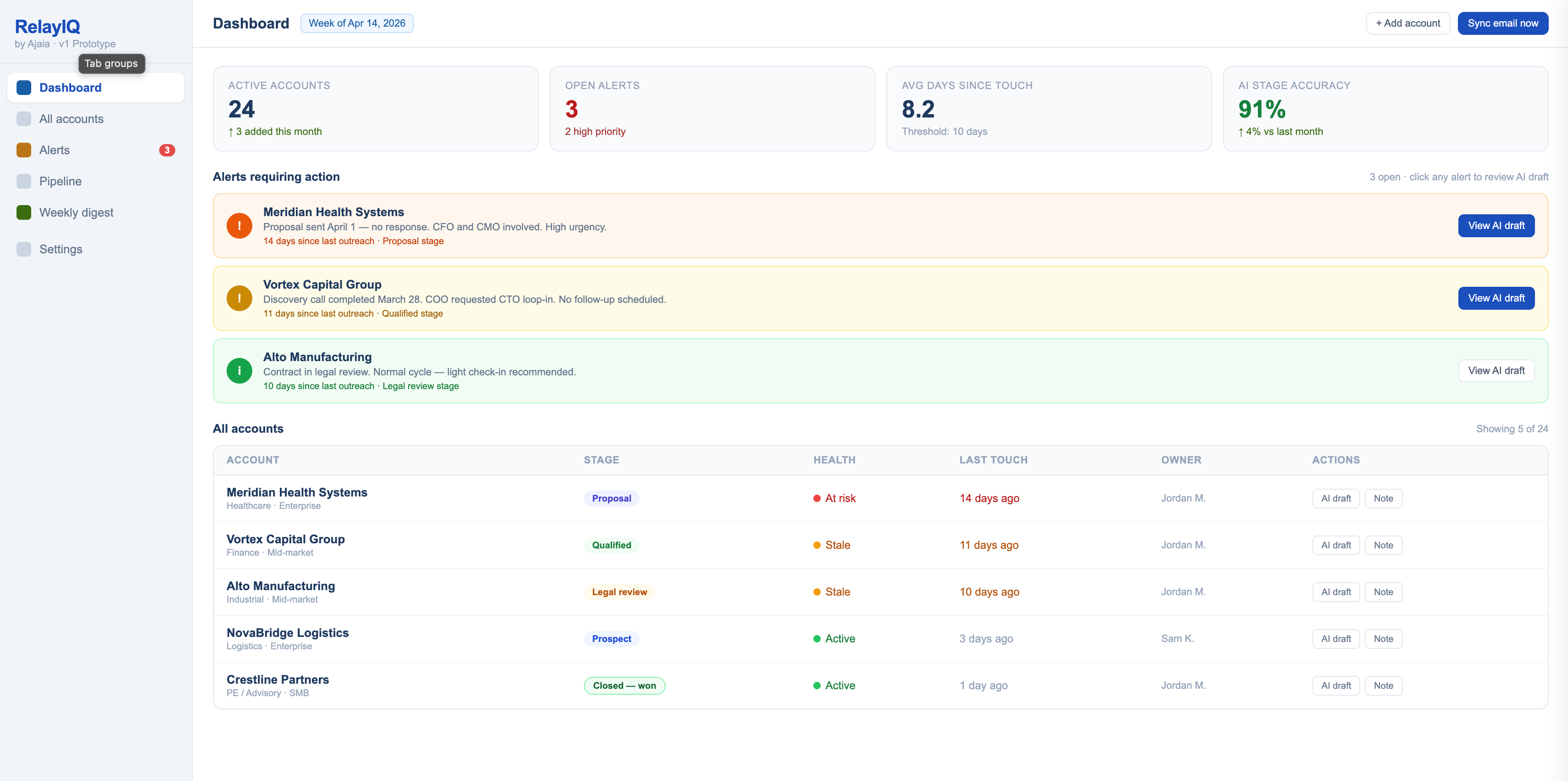Screen dimensions: 1568x781
Task: Click 2 high priority text
Action: [x=595, y=132]
